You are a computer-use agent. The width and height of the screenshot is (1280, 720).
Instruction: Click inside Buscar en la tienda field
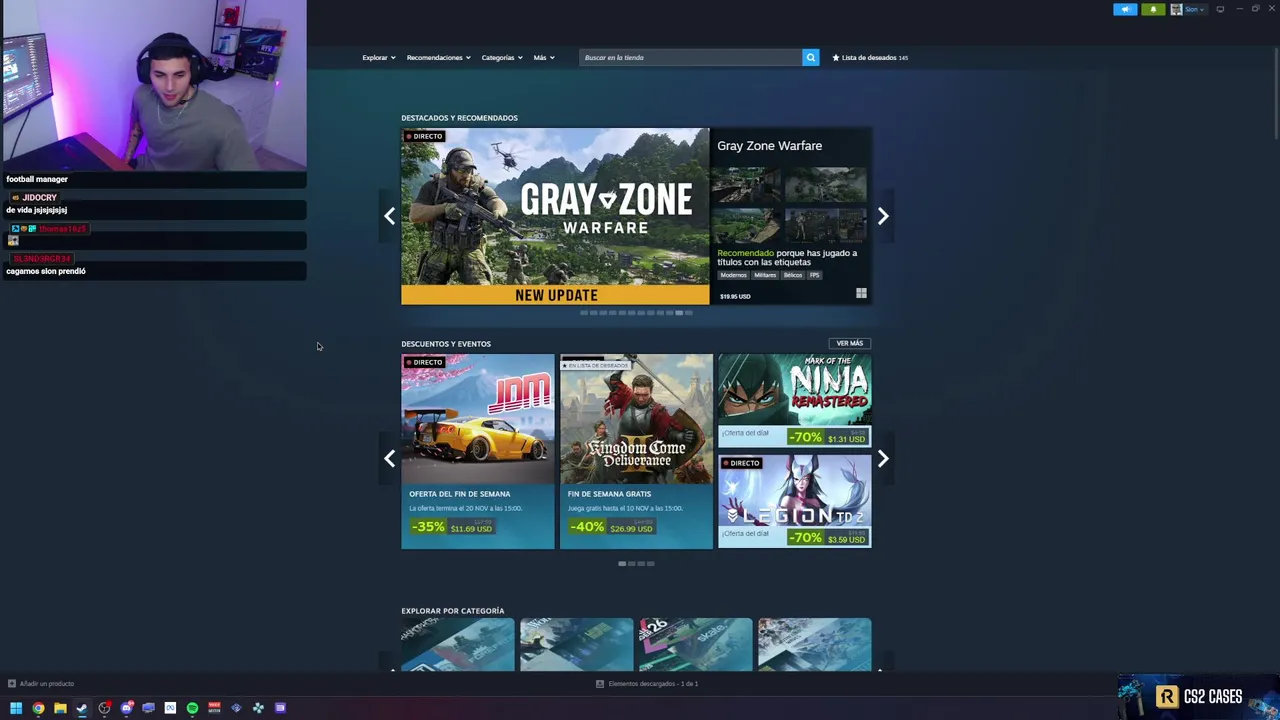click(690, 57)
